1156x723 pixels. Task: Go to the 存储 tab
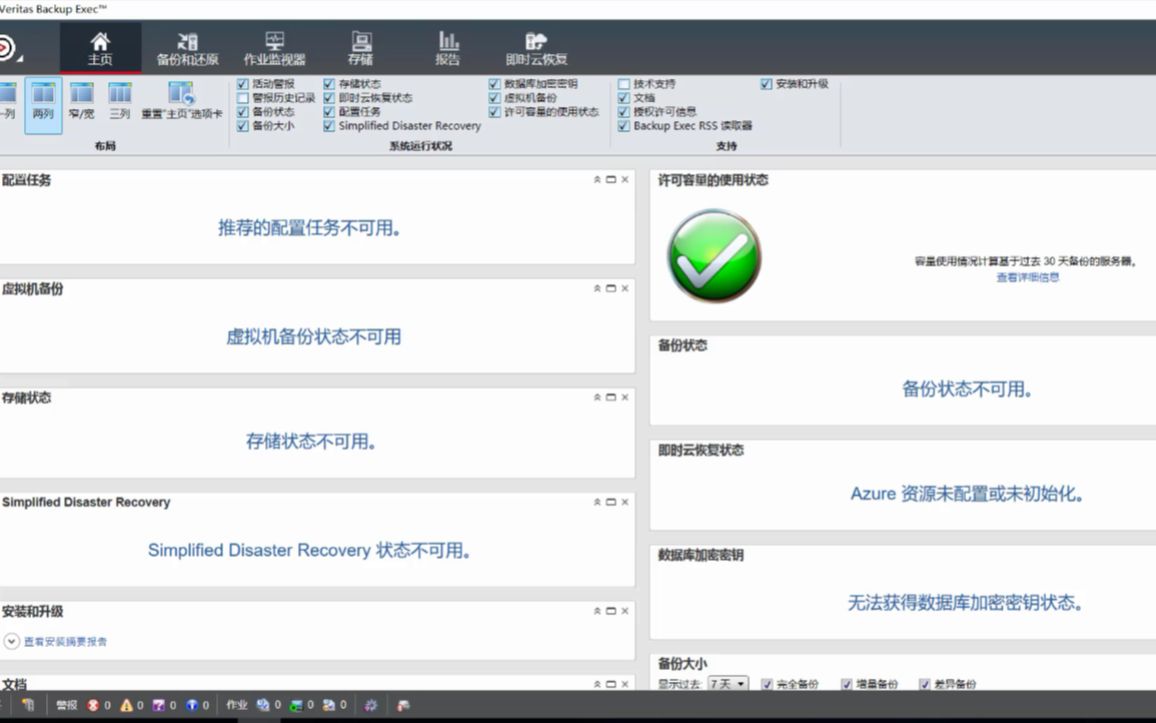point(361,49)
